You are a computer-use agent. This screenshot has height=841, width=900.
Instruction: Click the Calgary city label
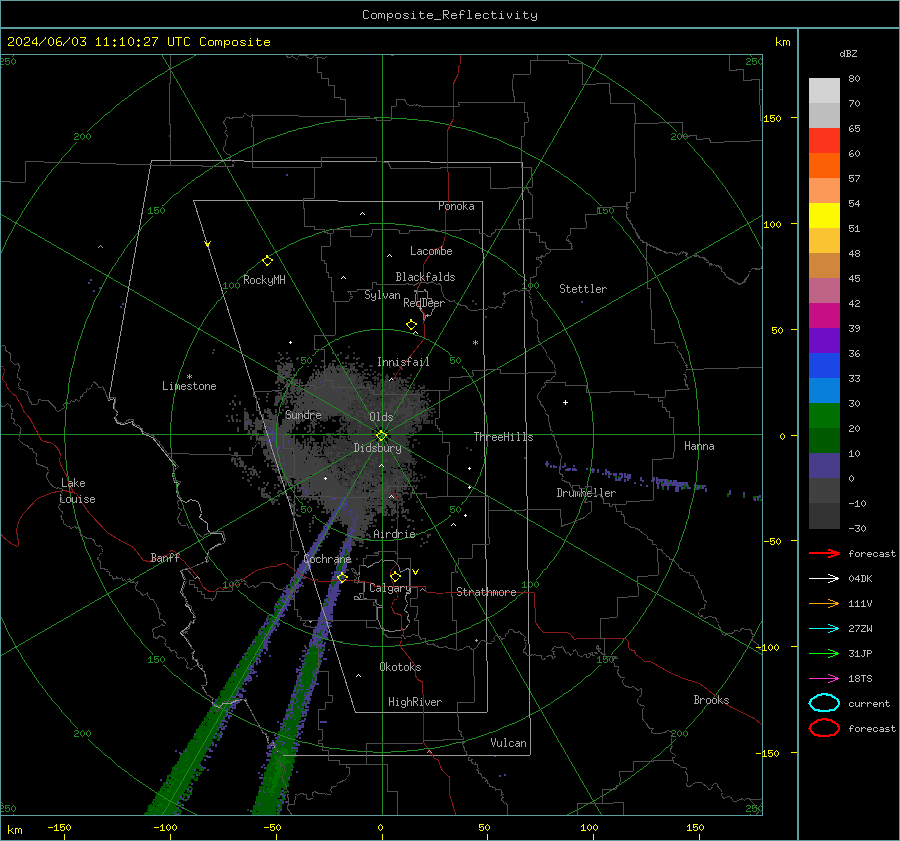coord(390,588)
